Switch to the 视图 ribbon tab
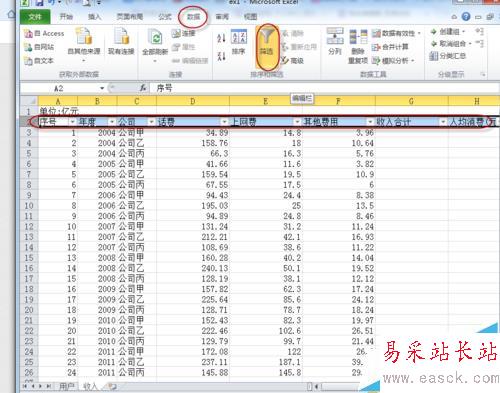500x393 pixels. tap(251, 16)
